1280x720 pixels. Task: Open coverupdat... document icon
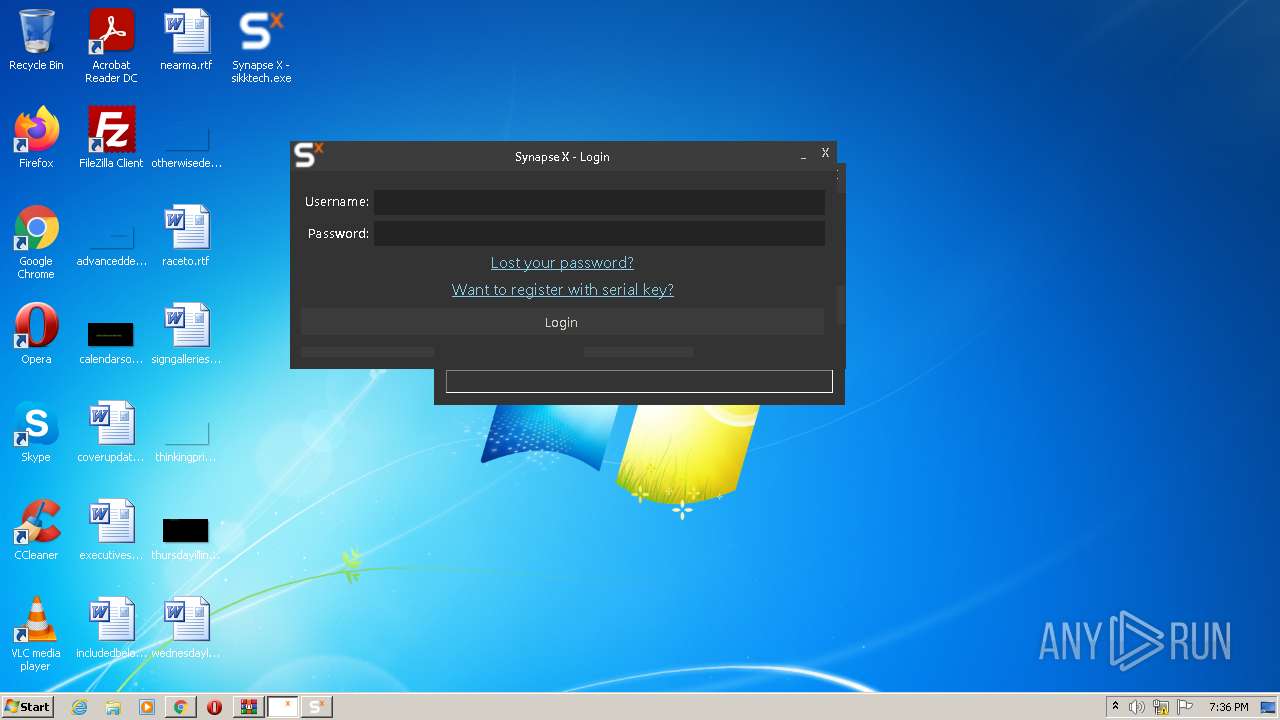(111, 432)
